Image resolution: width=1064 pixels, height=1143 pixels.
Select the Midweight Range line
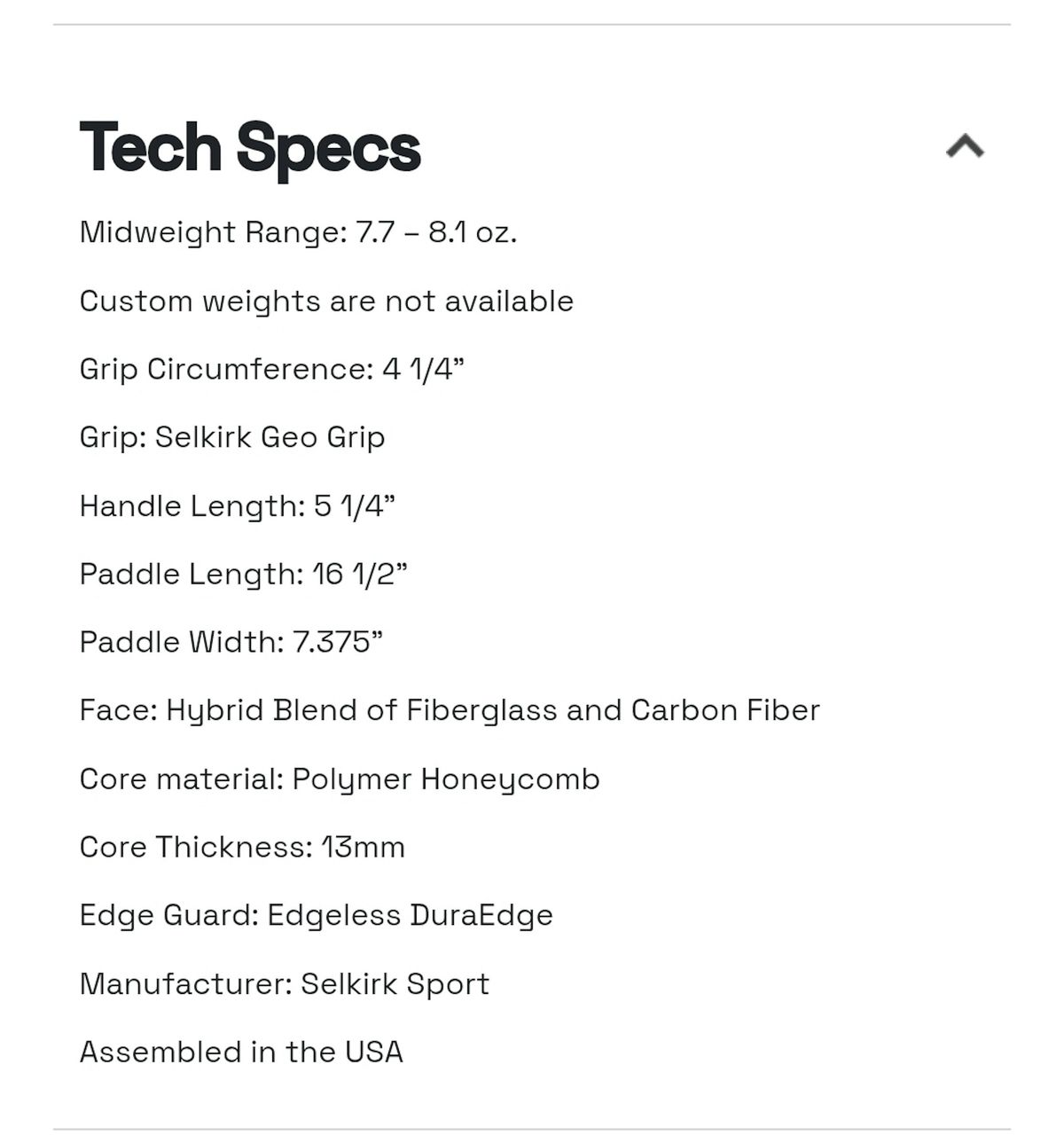click(x=298, y=232)
